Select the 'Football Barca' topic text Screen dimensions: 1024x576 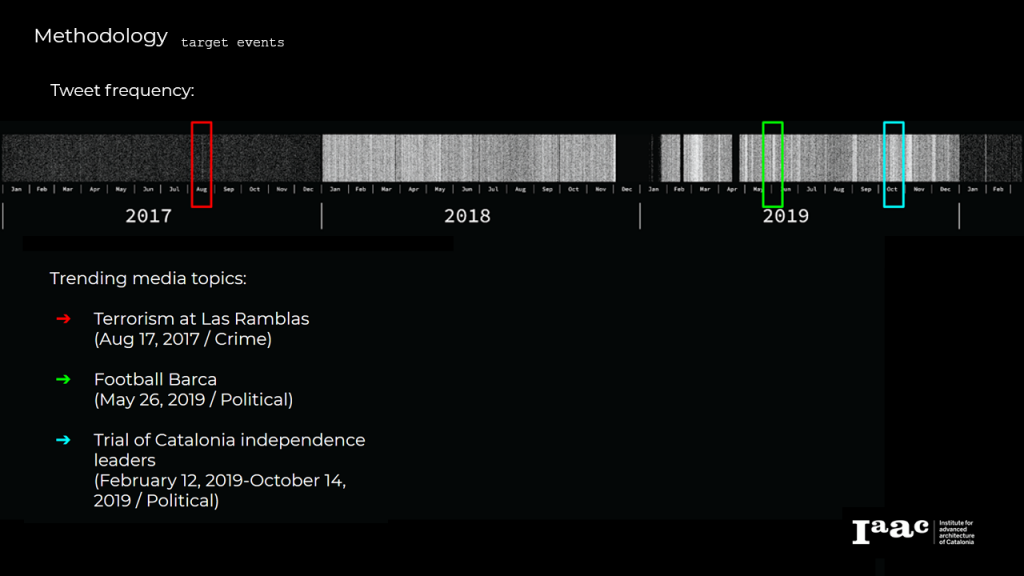(x=155, y=379)
